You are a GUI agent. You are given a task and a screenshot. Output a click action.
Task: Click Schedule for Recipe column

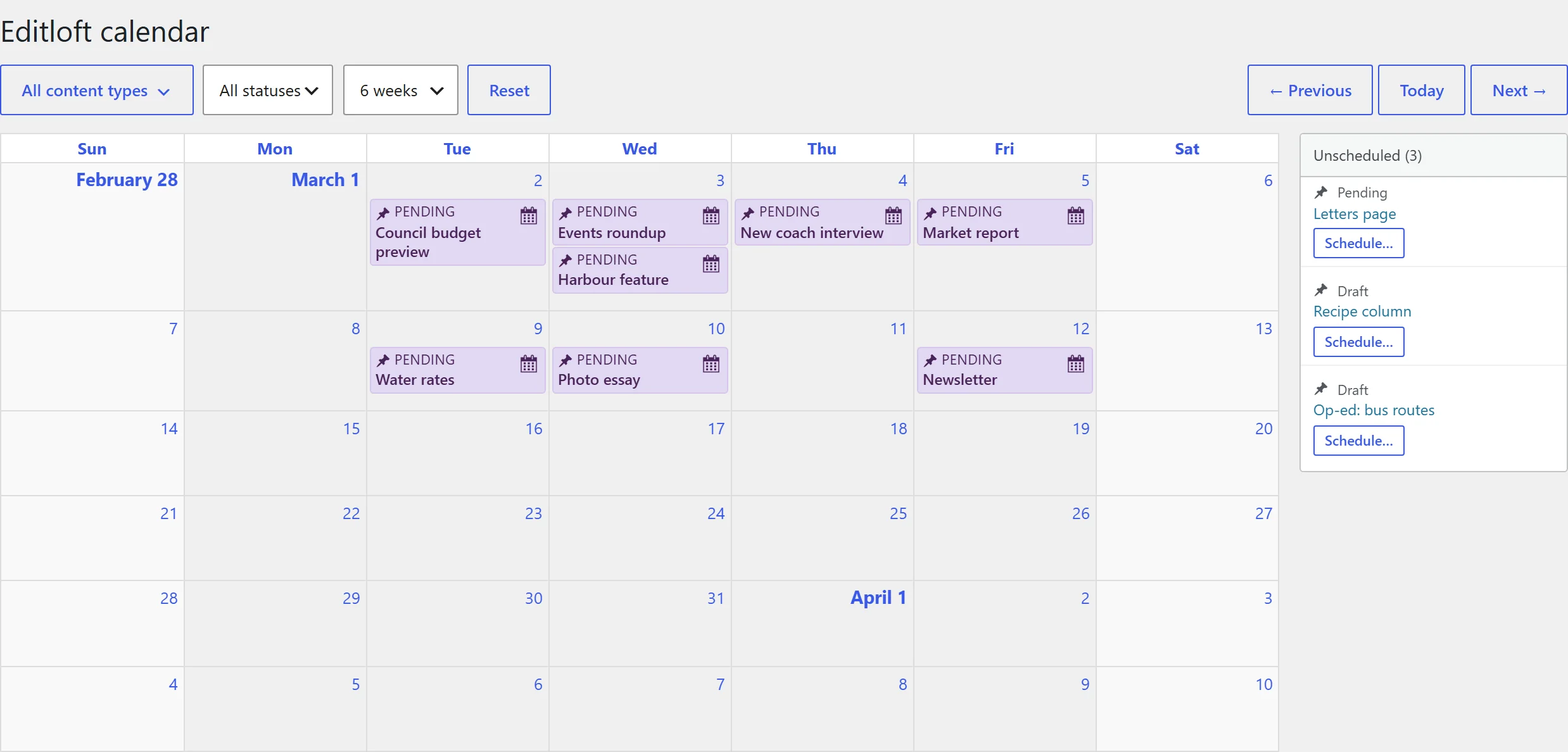(x=1359, y=342)
